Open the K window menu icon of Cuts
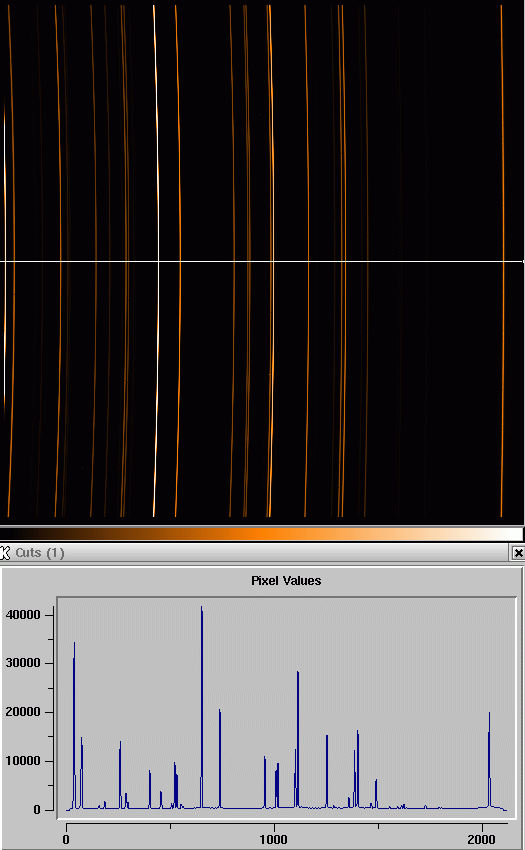 [x=5, y=553]
